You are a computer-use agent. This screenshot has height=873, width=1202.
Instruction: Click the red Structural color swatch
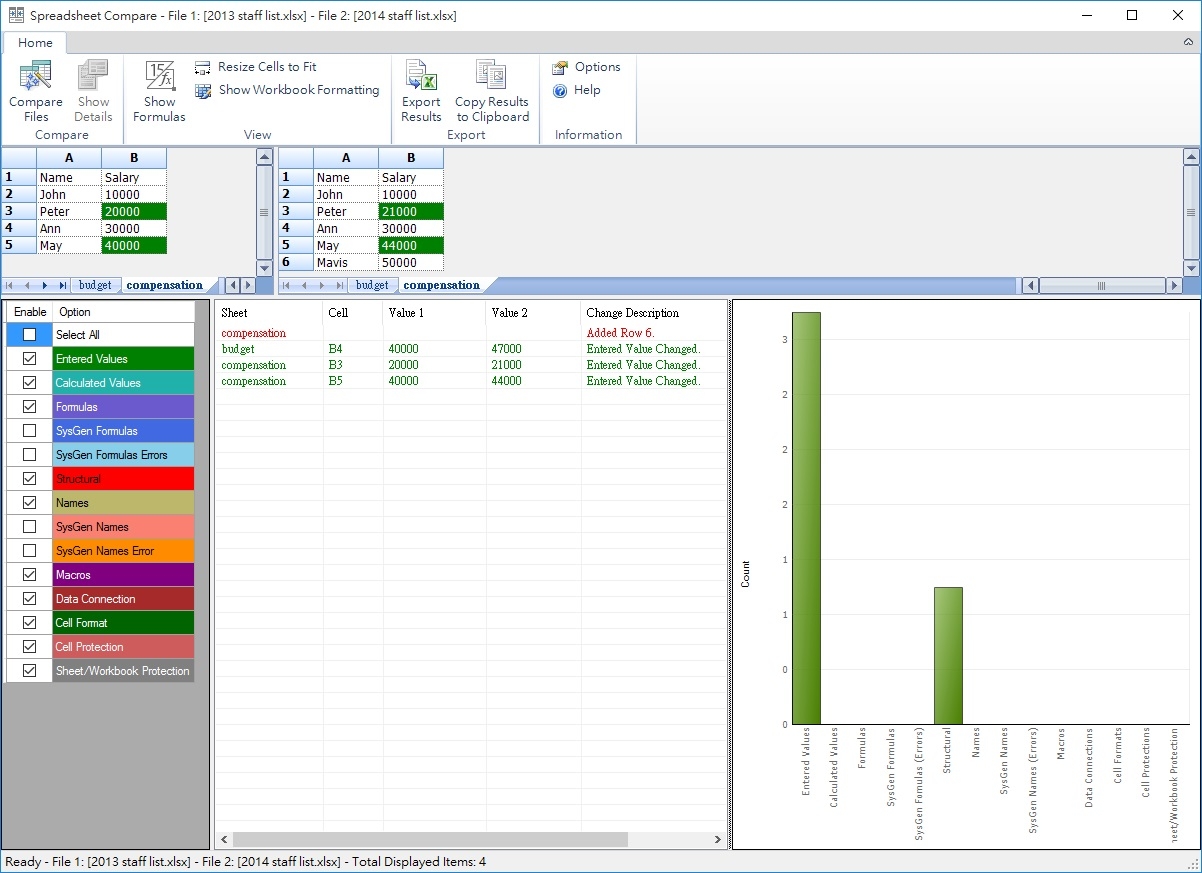[x=123, y=479]
